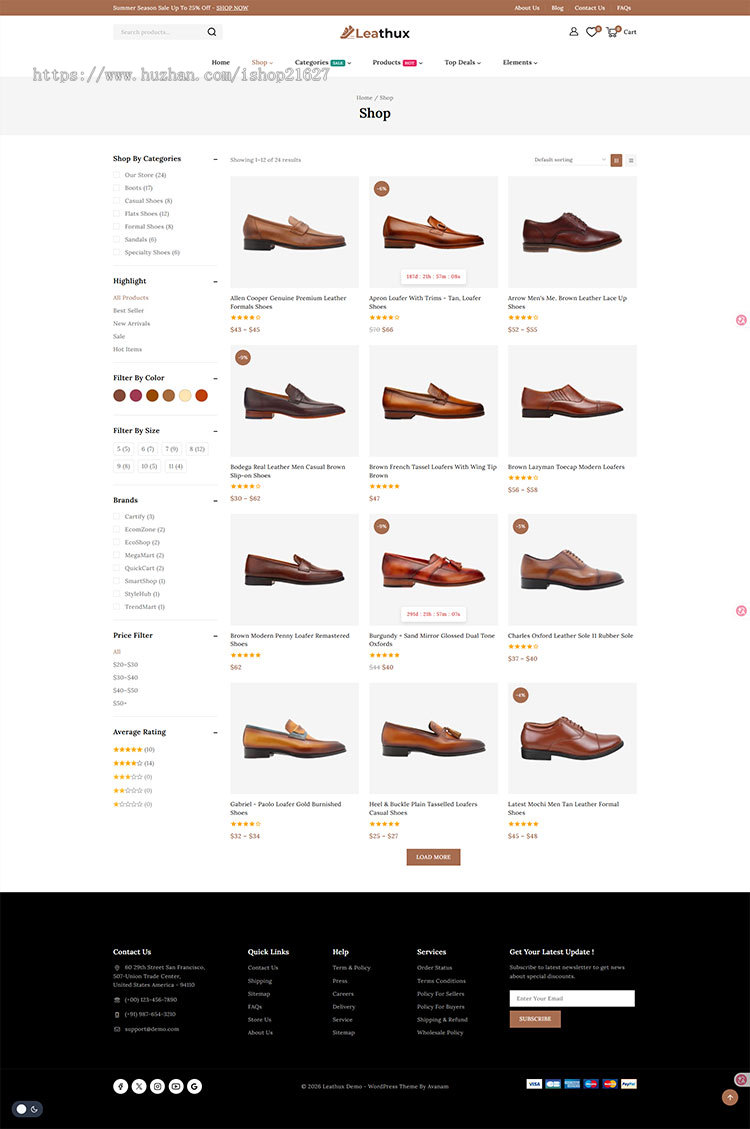Toggle dark mode switch

click(x=27, y=1109)
